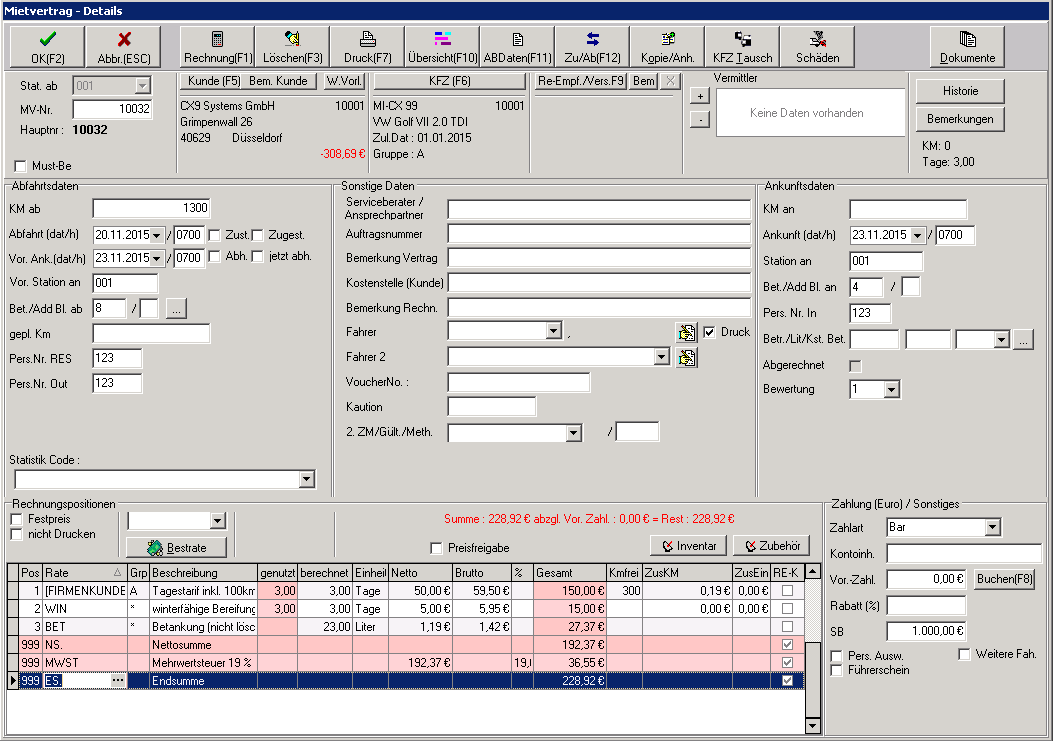
Task: Enable the Must-Be checkbox
Action: coord(18,165)
